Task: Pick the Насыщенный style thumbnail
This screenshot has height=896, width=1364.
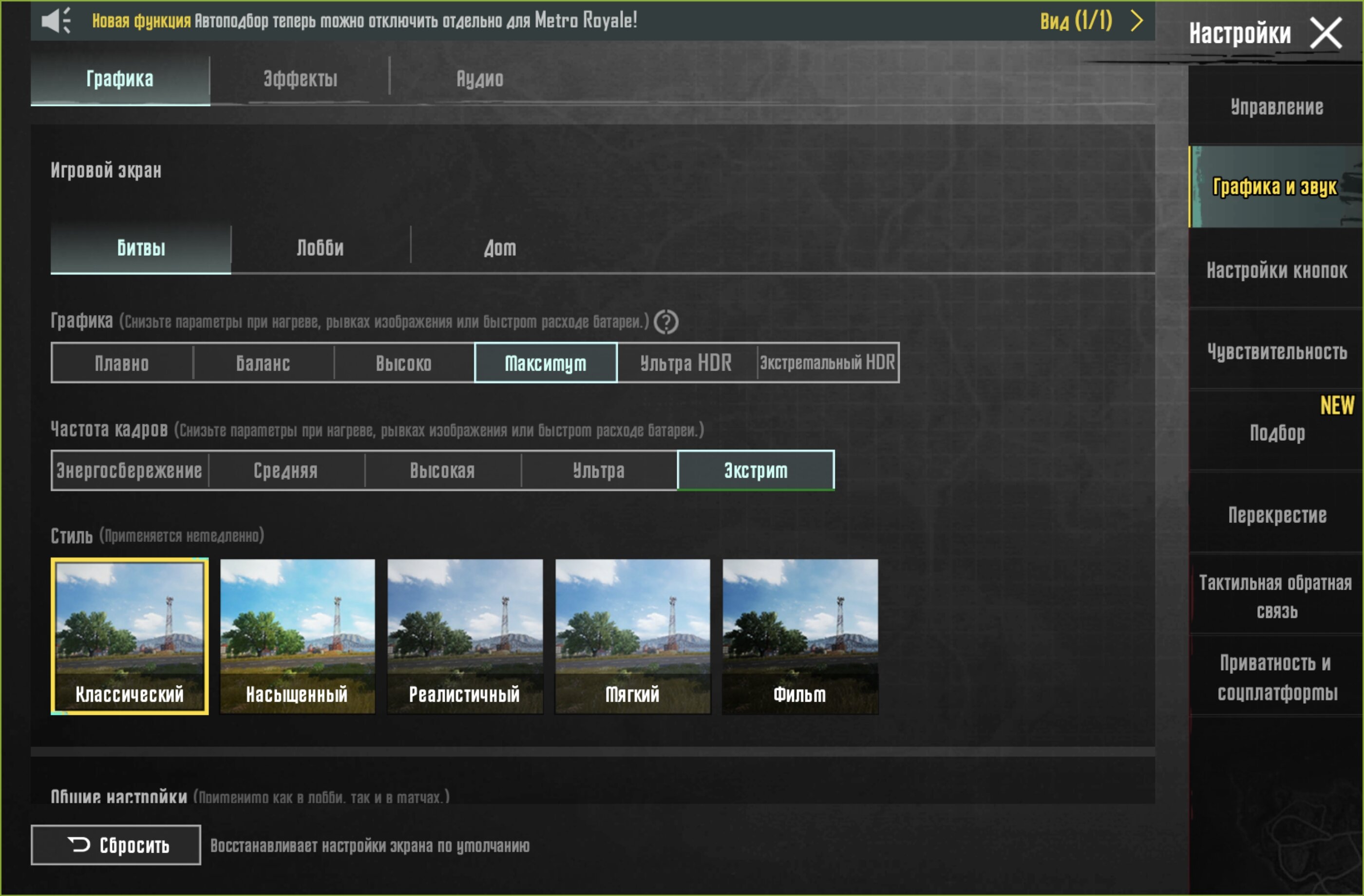Action: tap(298, 636)
